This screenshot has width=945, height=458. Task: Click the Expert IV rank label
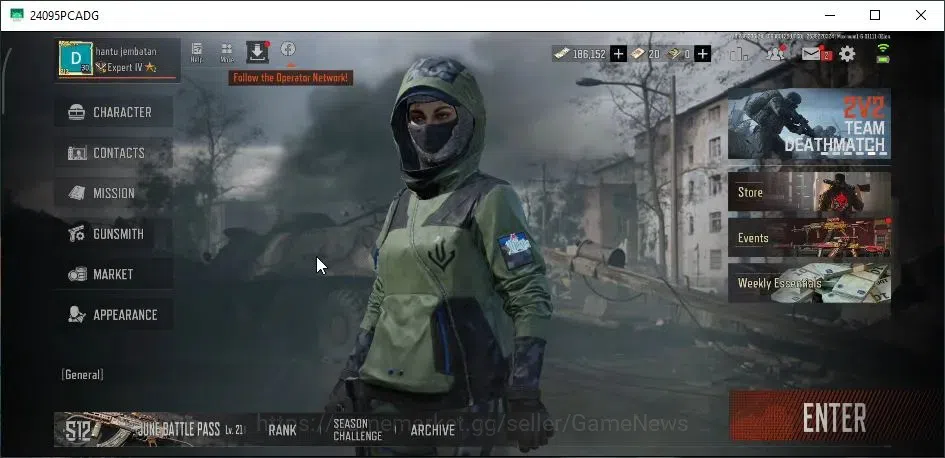click(125, 67)
